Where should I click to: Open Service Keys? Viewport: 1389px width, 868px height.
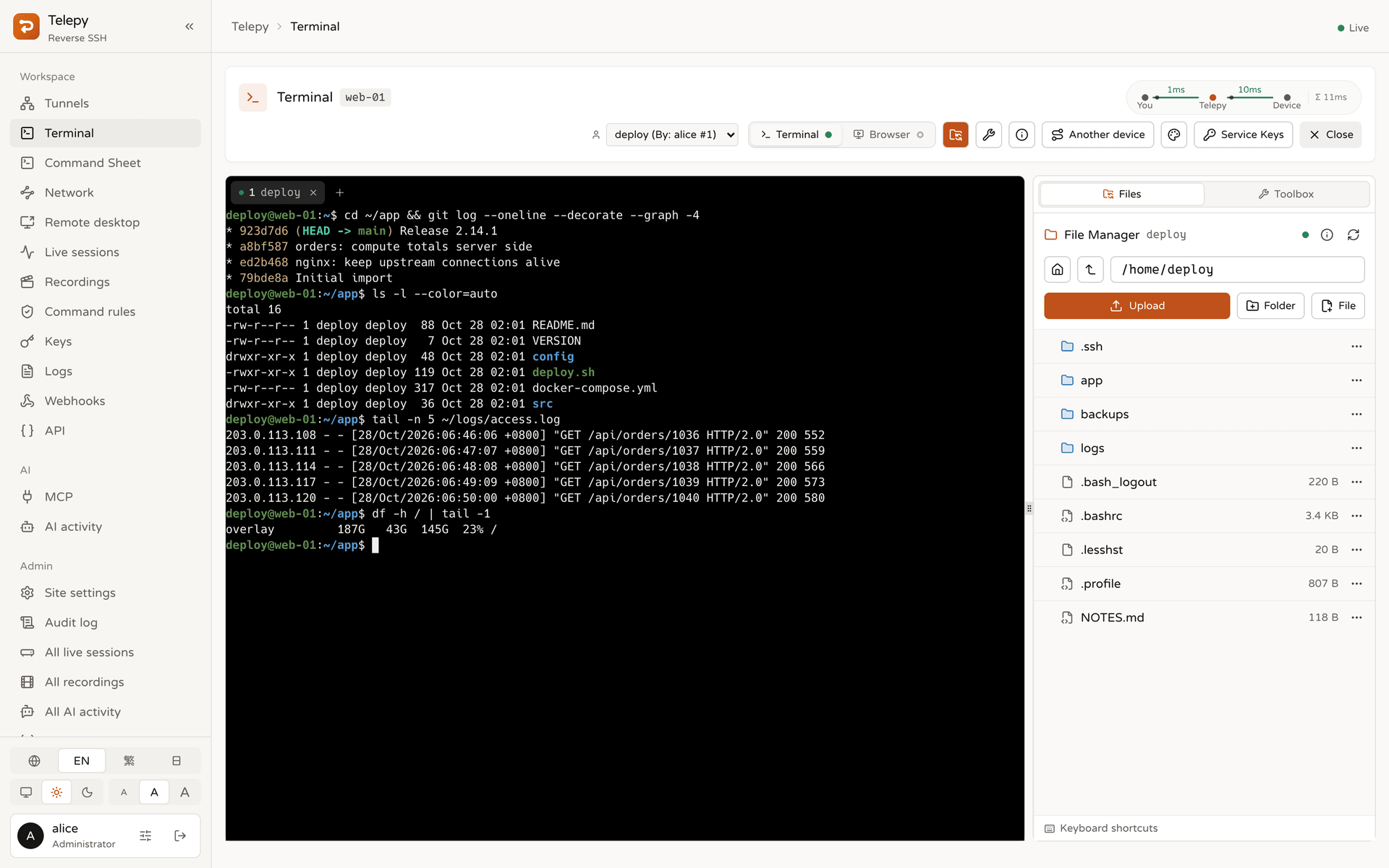coord(1243,135)
